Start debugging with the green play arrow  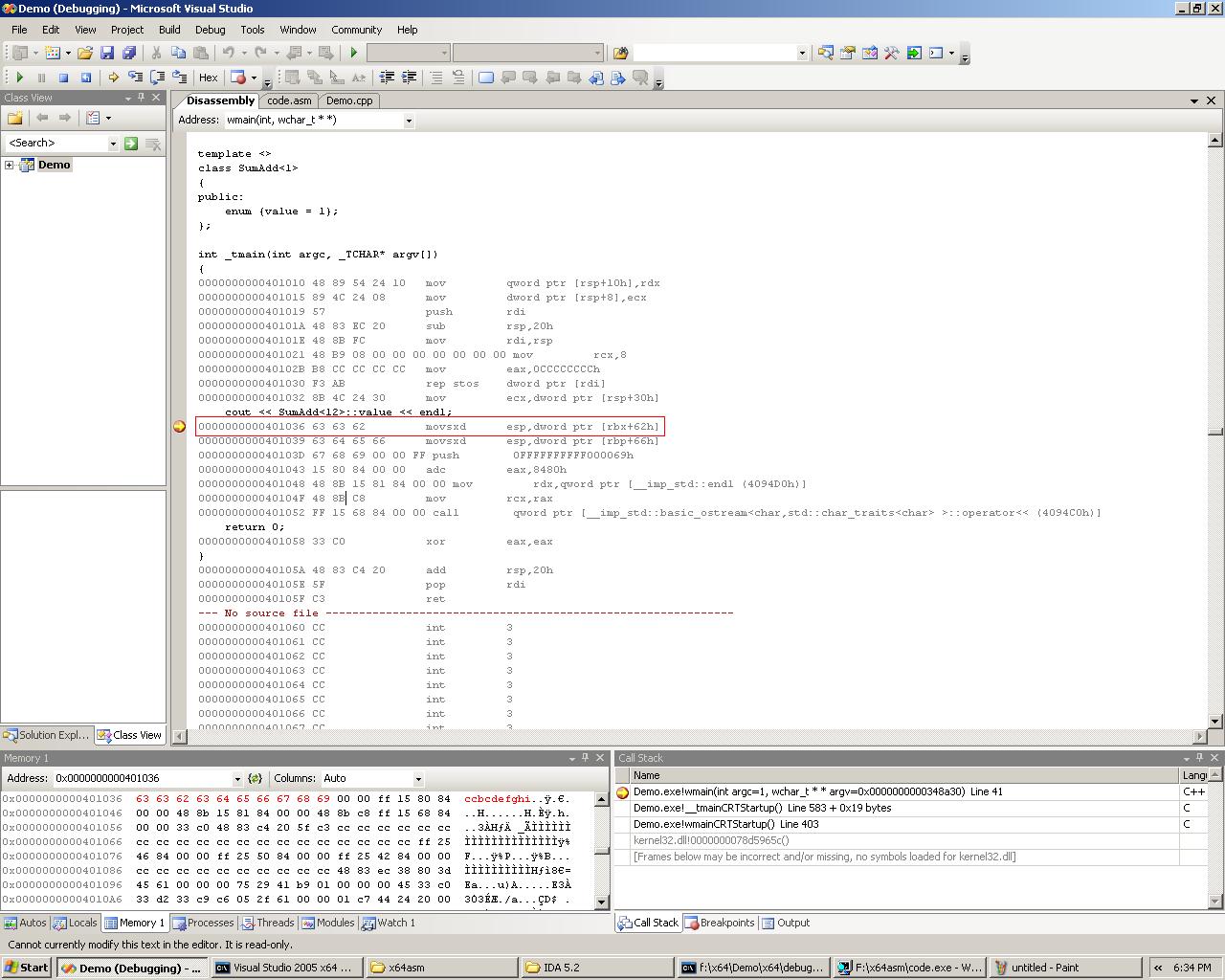click(354, 53)
